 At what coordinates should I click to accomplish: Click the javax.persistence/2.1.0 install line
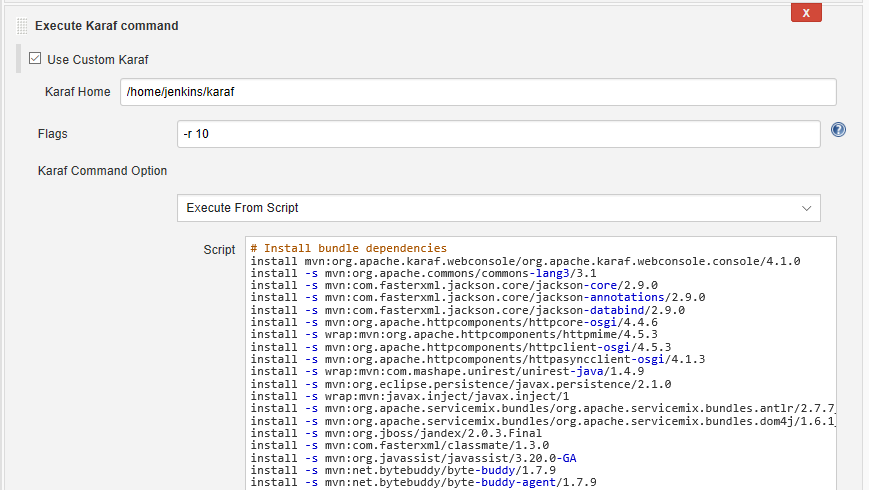click(461, 384)
